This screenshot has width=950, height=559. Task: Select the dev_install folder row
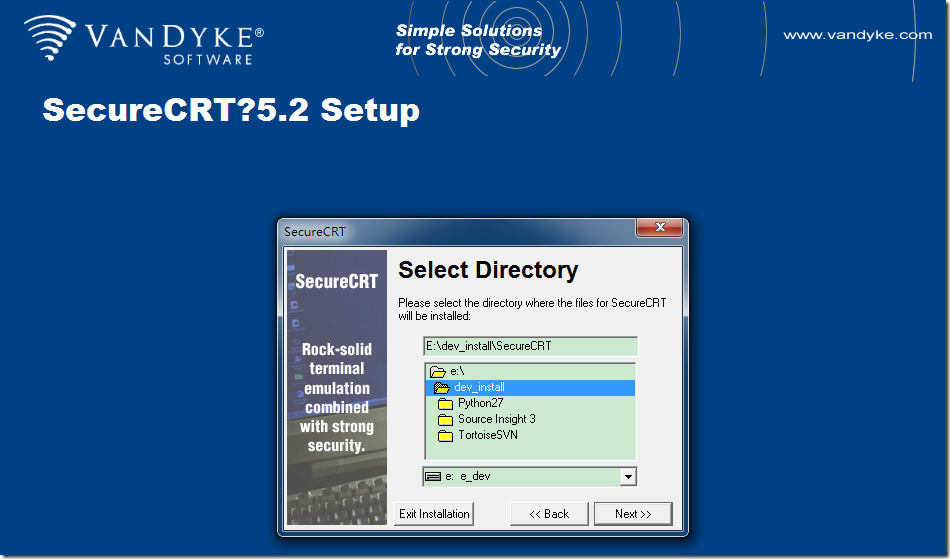[530, 387]
